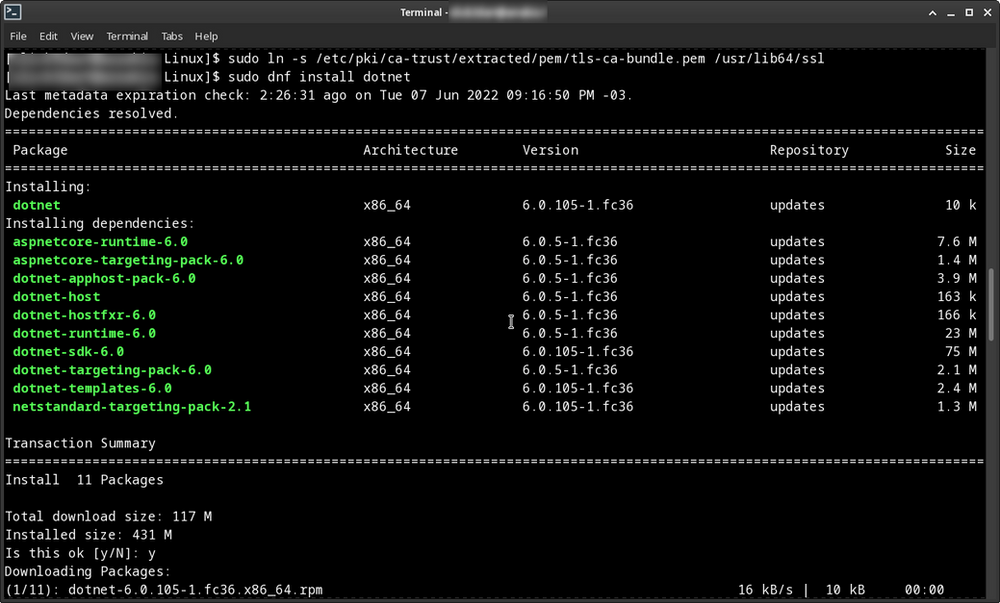Click 'dotnet-targeting-pack-6.0' package name
This screenshot has width=1000, height=603.
(x=112, y=370)
